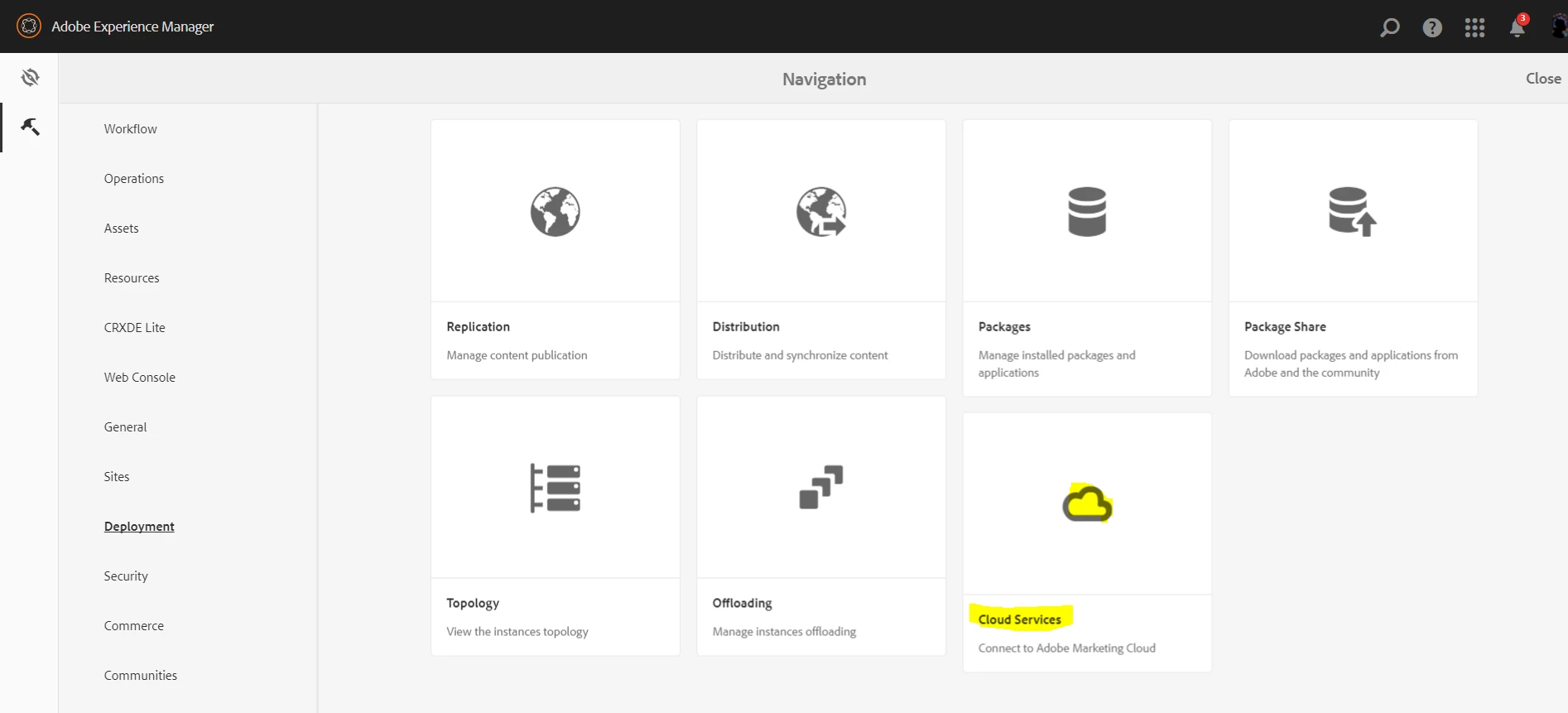This screenshot has width=1568, height=713.
Task: Click the Distribution globe arrow icon
Action: tap(821, 212)
